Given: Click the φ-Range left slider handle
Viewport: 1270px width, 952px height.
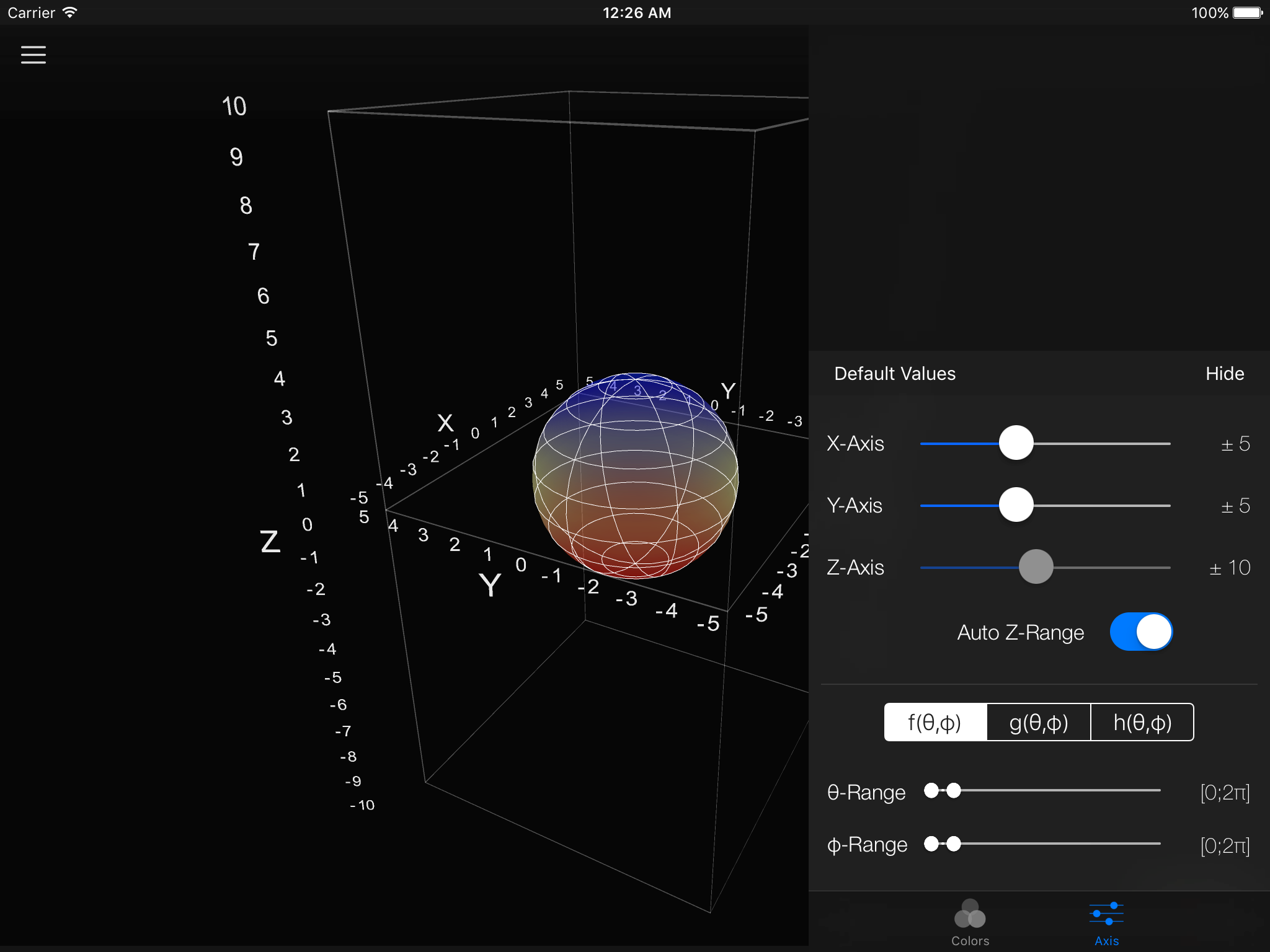Looking at the screenshot, I should point(931,844).
